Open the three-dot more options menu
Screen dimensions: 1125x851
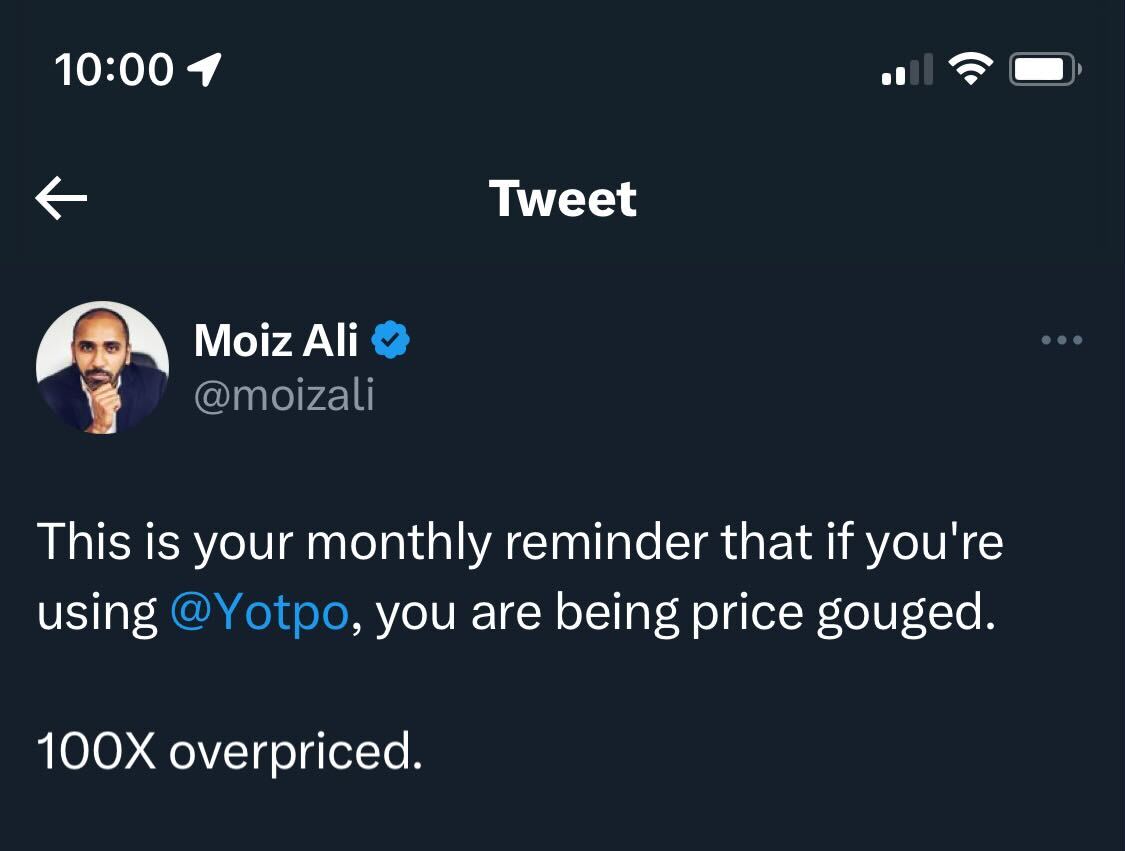[1061, 341]
